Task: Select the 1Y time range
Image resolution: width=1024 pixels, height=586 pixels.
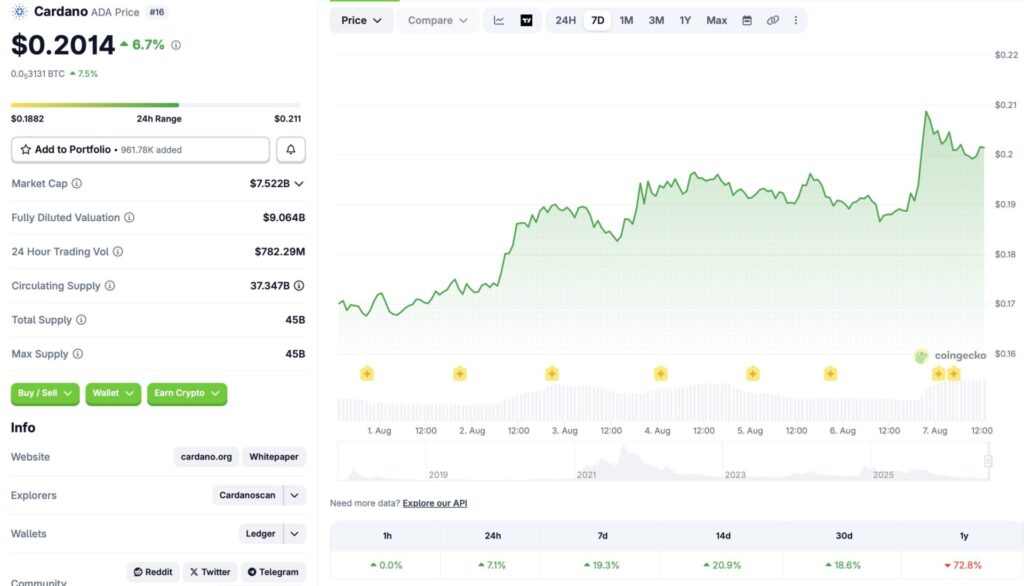Action: (685, 20)
